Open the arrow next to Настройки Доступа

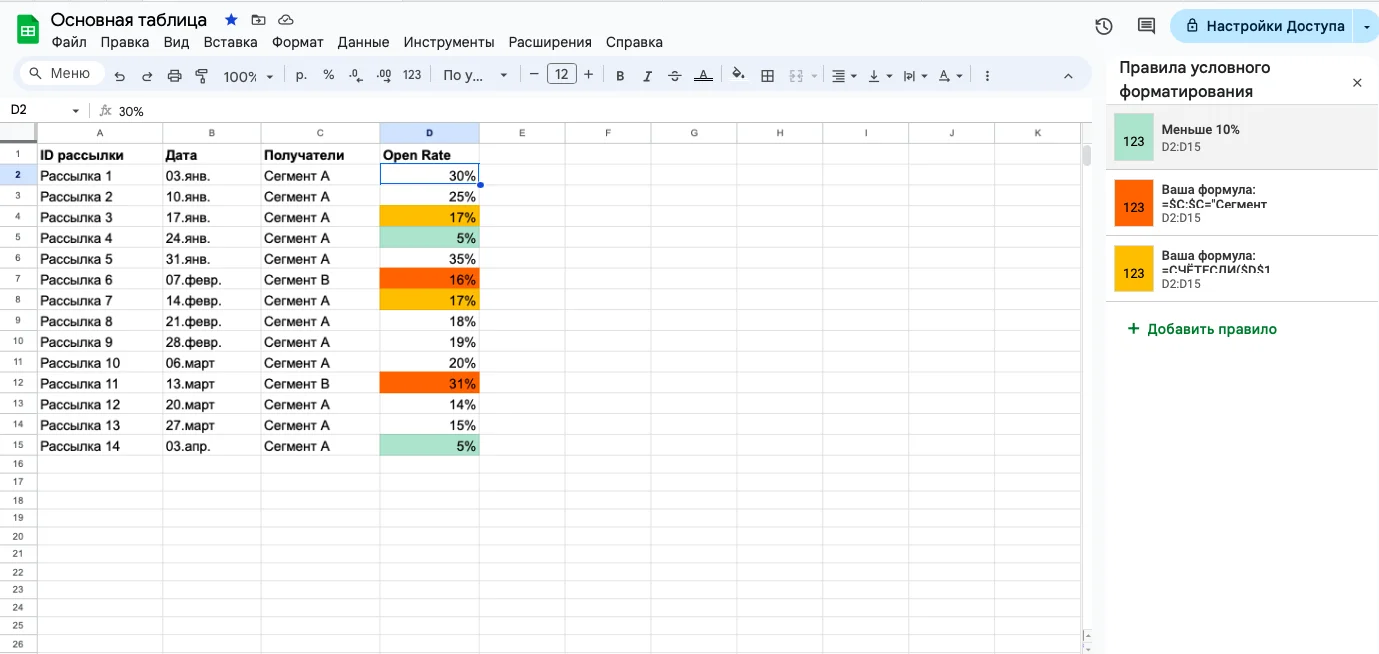[1366, 27]
